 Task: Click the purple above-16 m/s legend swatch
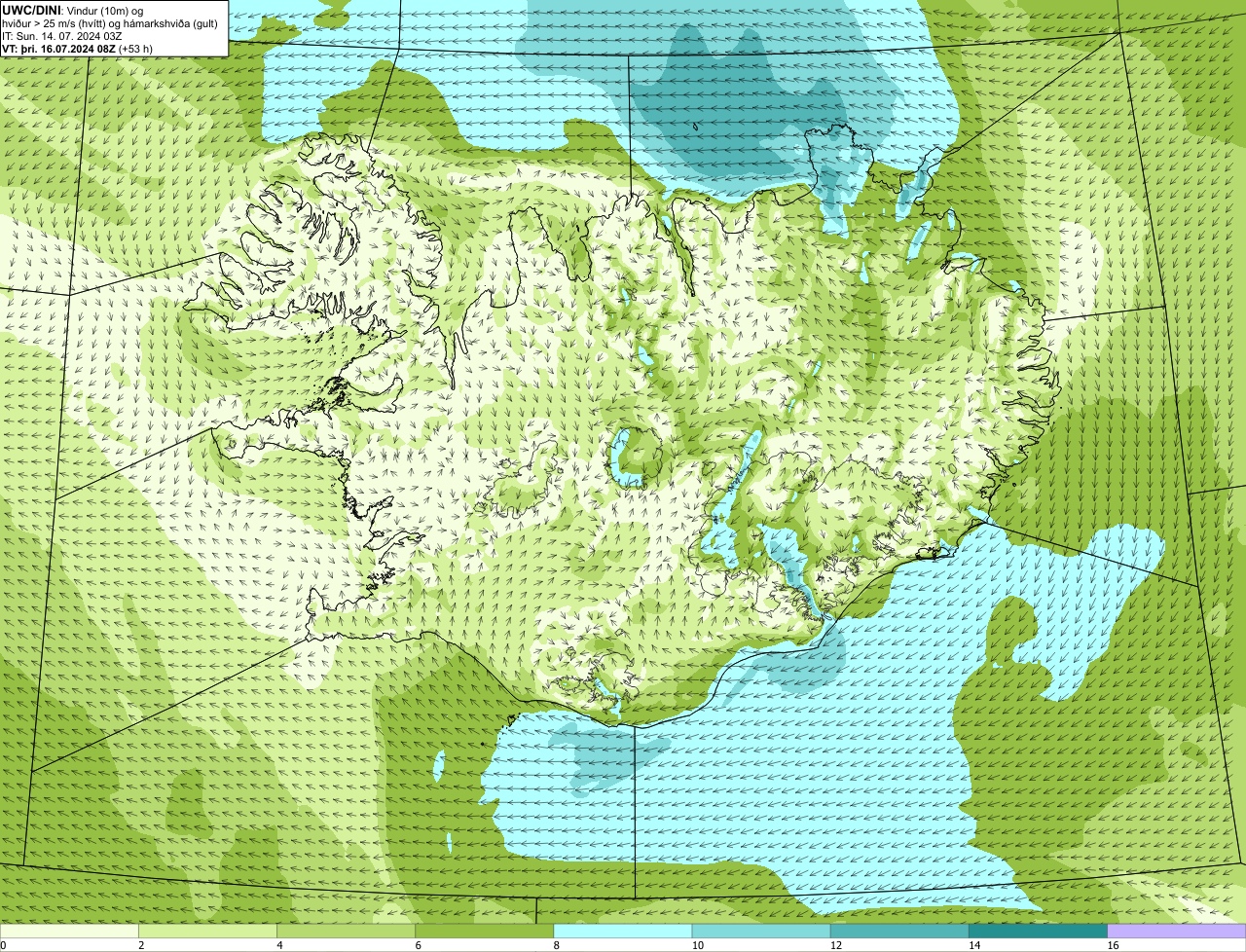click(x=1177, y=931)
